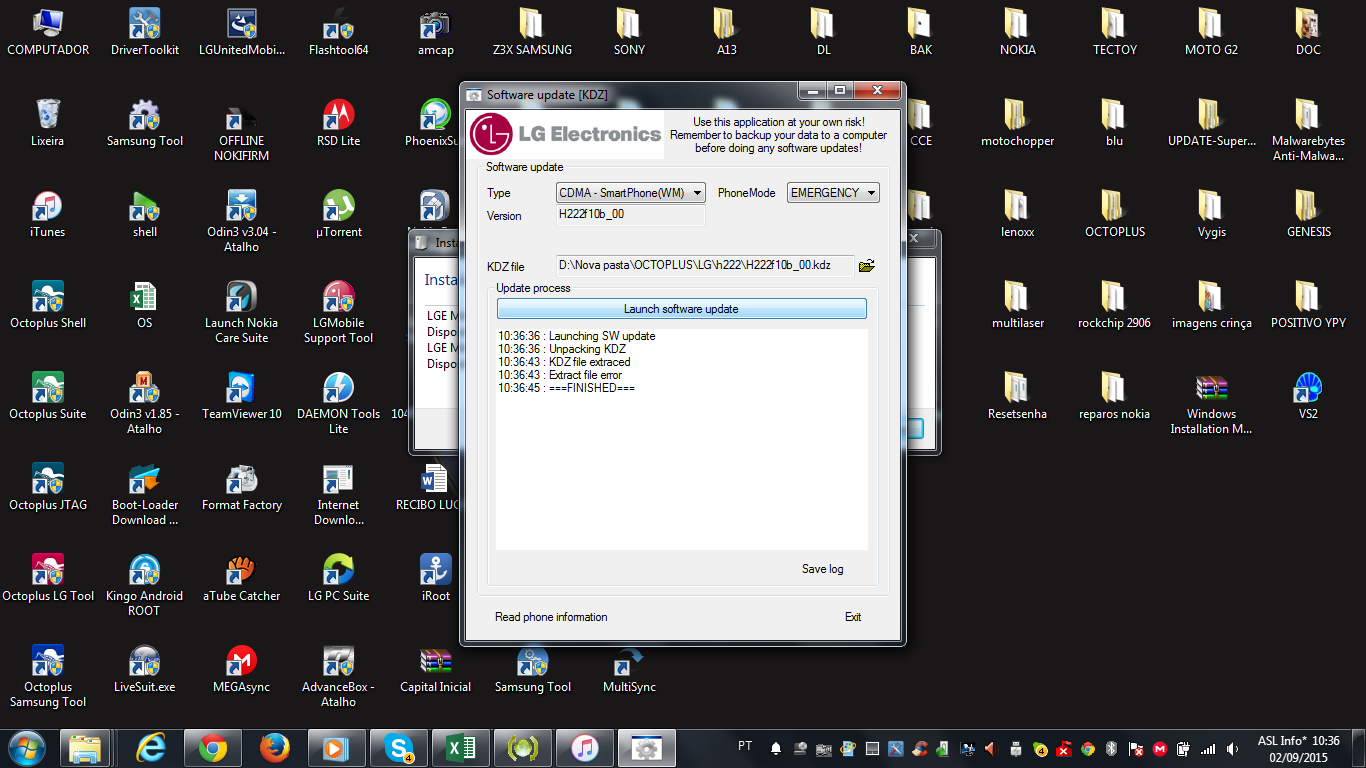Open the COMPUTADOR desktop icon
1366x768 pixels.
click(x=47, y=32)
